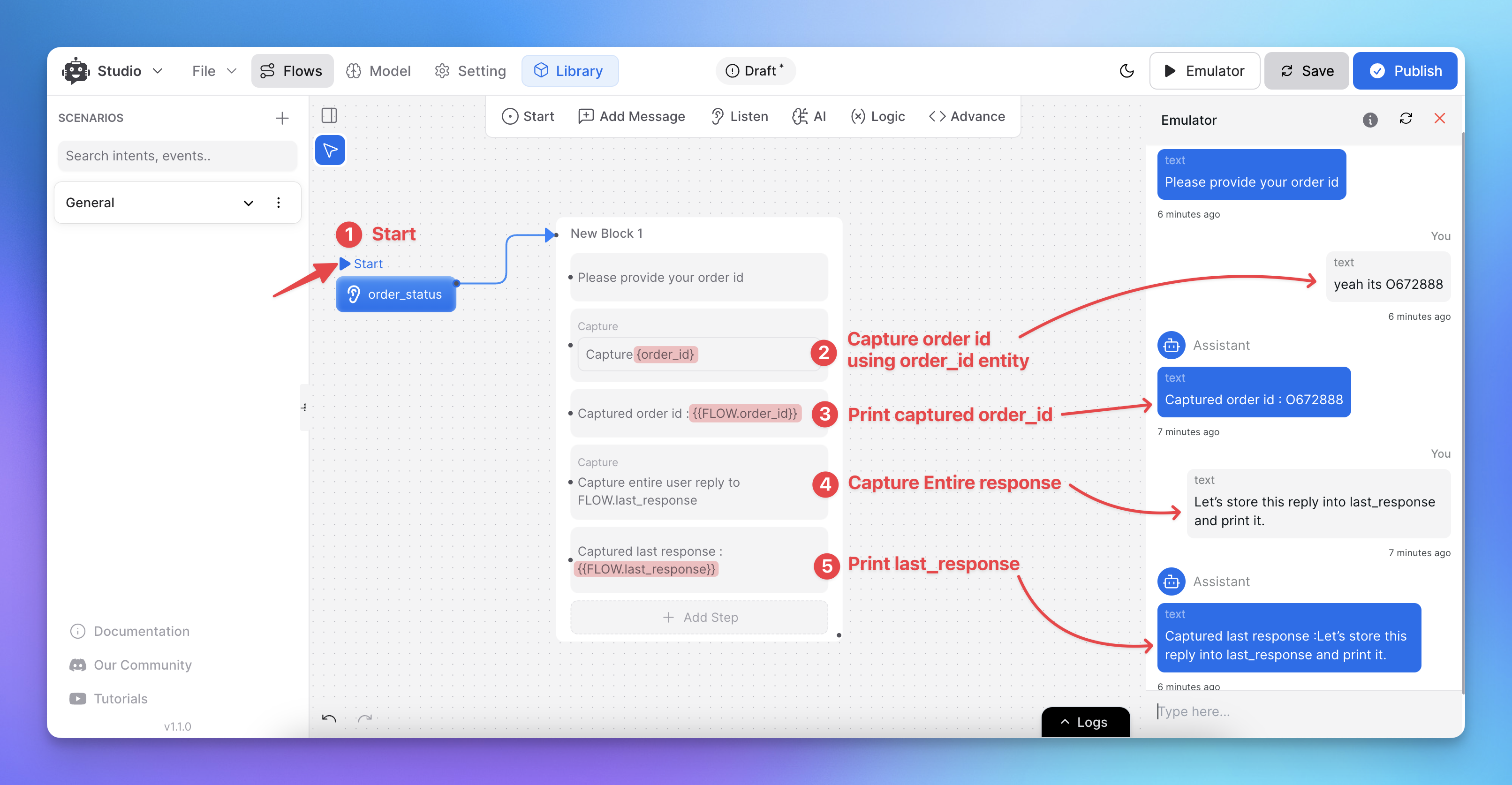Open 'Capture entire user reply' step
This screenshot has height=785, width=1512.
(x=698, y=482)
